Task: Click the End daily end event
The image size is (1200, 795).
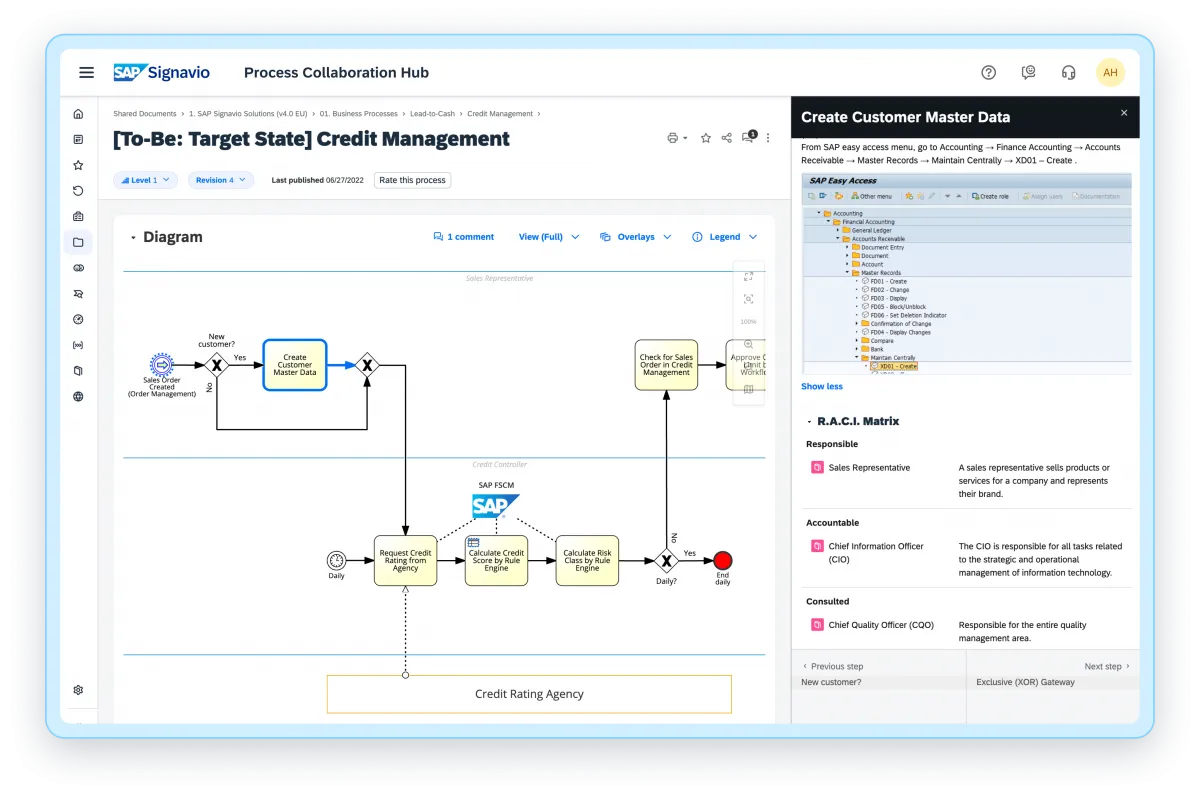Action: 722,561
